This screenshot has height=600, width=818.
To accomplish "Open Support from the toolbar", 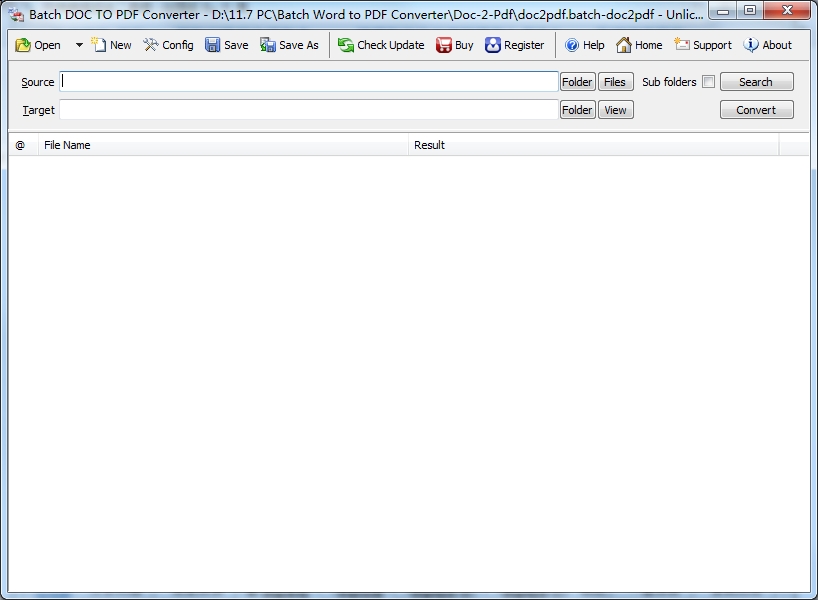I will pyautogui.click(x=703, y=45).
